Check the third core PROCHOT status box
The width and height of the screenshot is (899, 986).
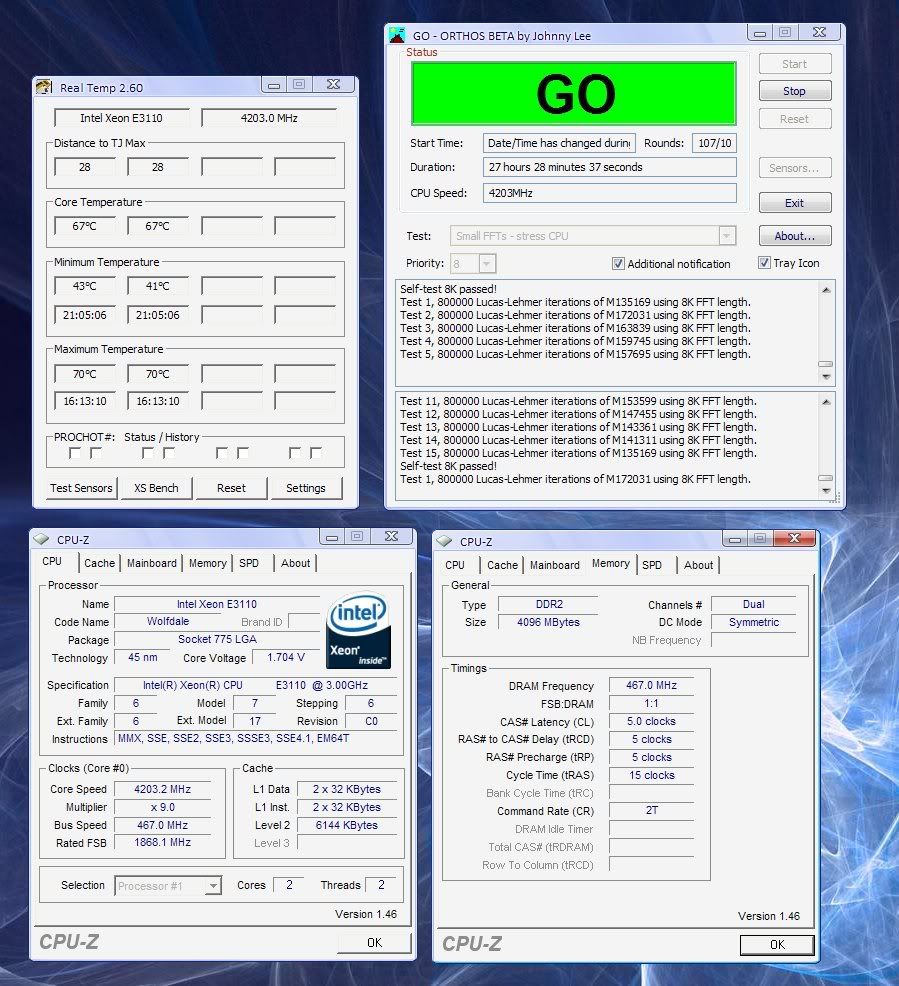tap(221, 453)
